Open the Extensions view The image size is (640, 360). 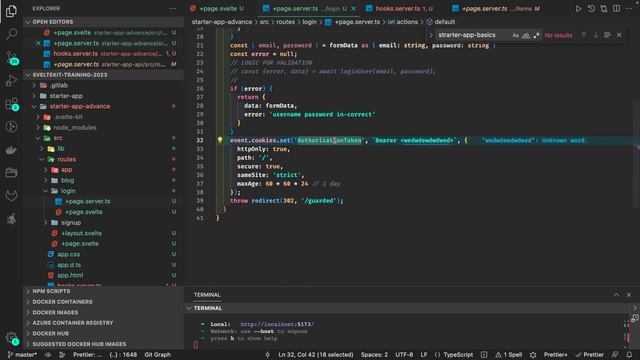pyautogui.click(x=11, y=104)
